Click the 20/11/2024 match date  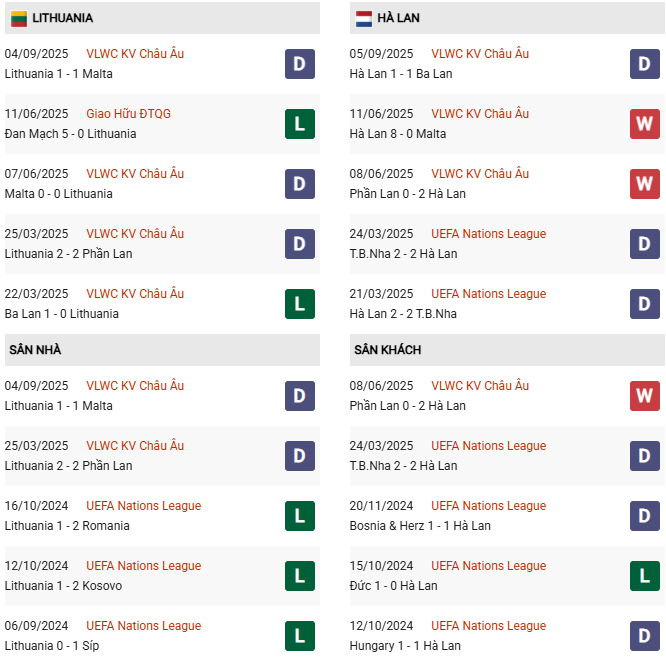(x=381, y=506)
